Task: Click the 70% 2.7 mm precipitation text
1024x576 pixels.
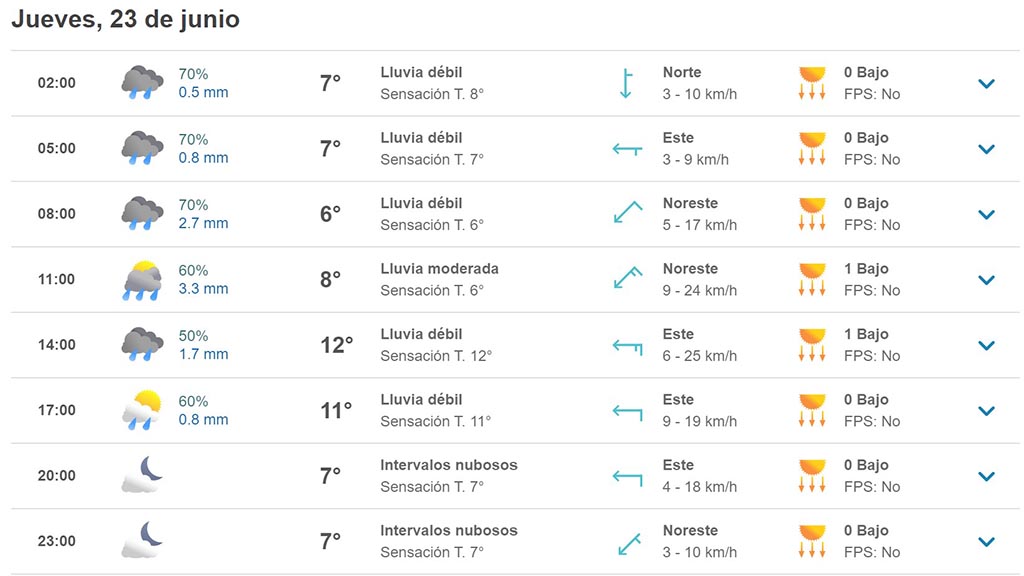Action: [203, 213]
